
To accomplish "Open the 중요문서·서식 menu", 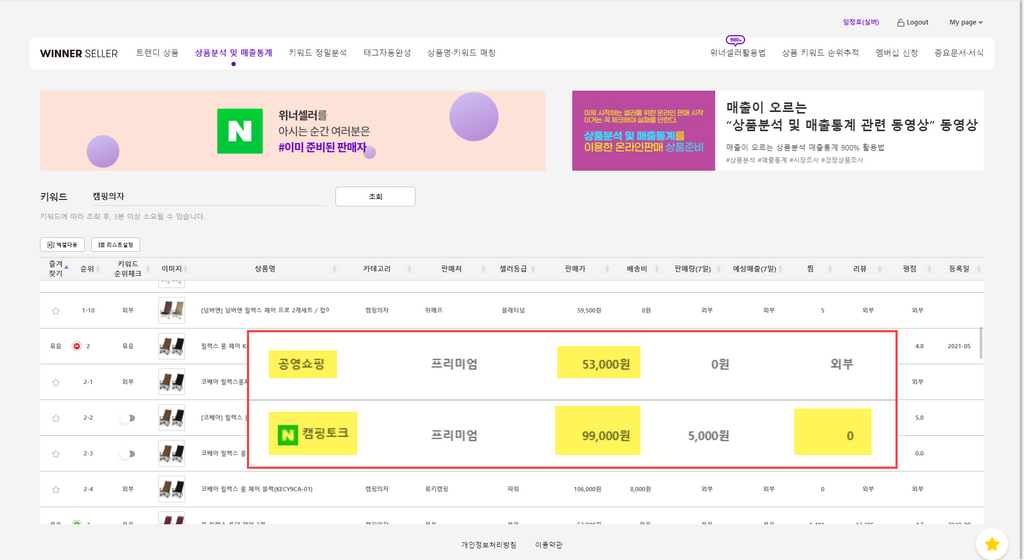I will click(x=959, y=53).
